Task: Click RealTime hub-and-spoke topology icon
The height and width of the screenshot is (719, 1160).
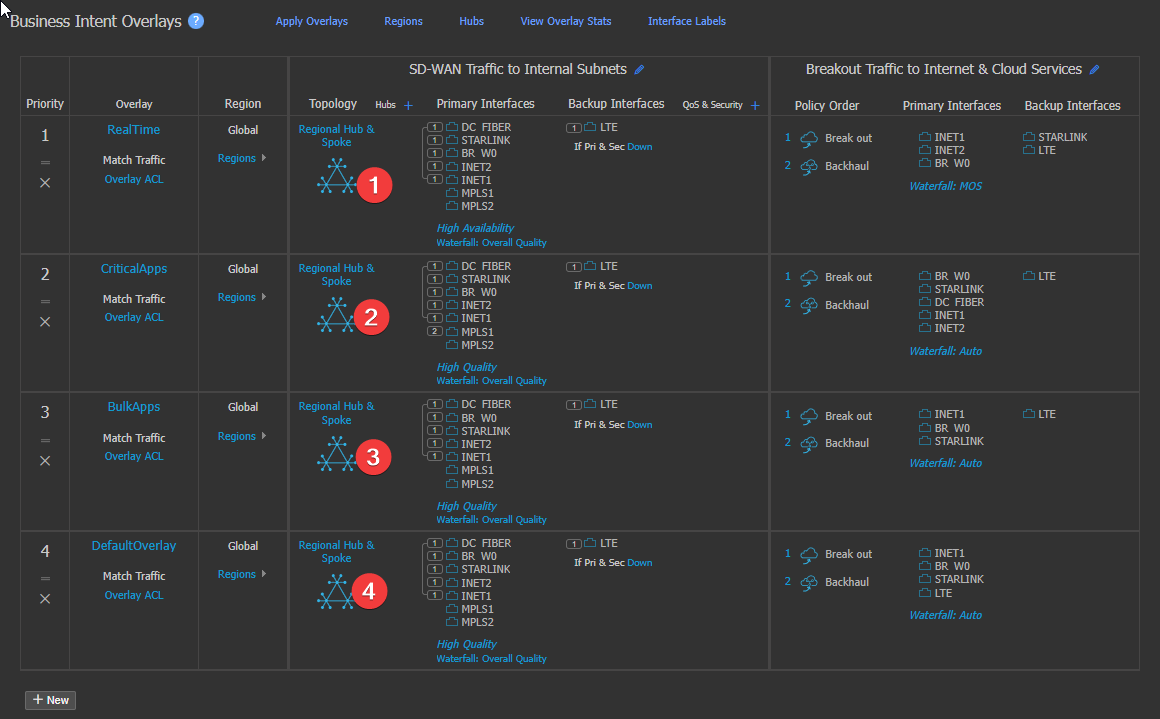Action: [337, 177]
